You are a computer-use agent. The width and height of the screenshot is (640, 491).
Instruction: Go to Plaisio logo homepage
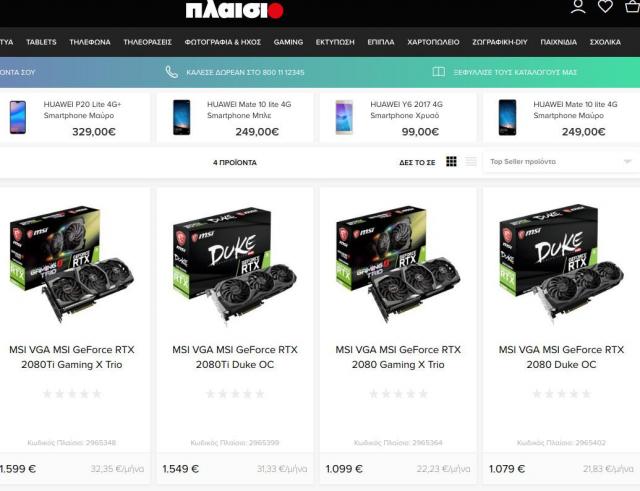[x=234, y=10]
